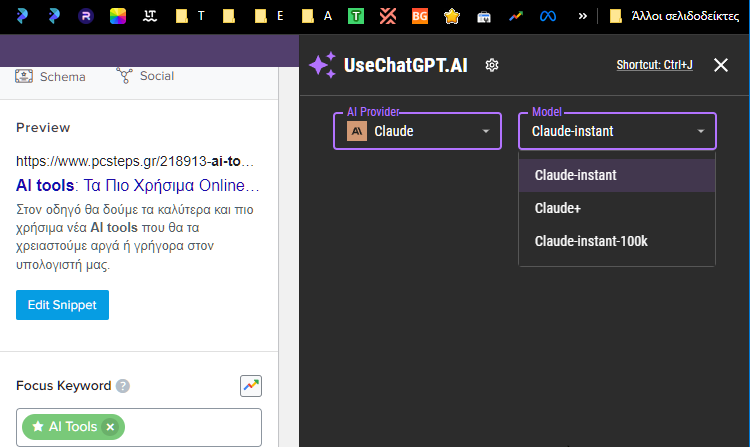Image resolution: width=750 pixels, height=447 pixels.
Task: Choose Claude-instant from the model list
Action: point(617,175)
